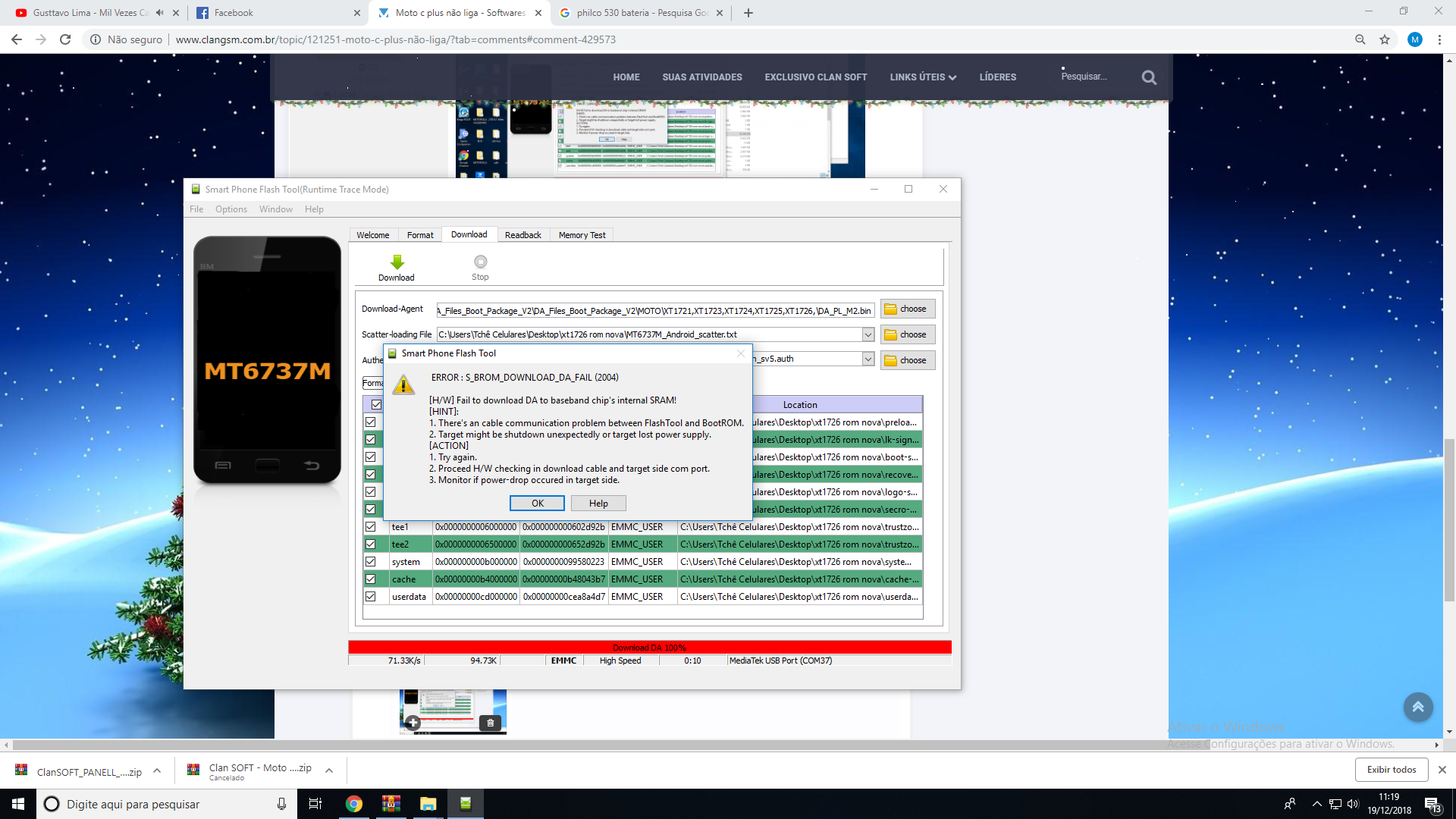The image size is (1456, 819).
Task: Click the plus icon on attachment thumbnail
Action: pyautogui.click(x=413, y=723)
